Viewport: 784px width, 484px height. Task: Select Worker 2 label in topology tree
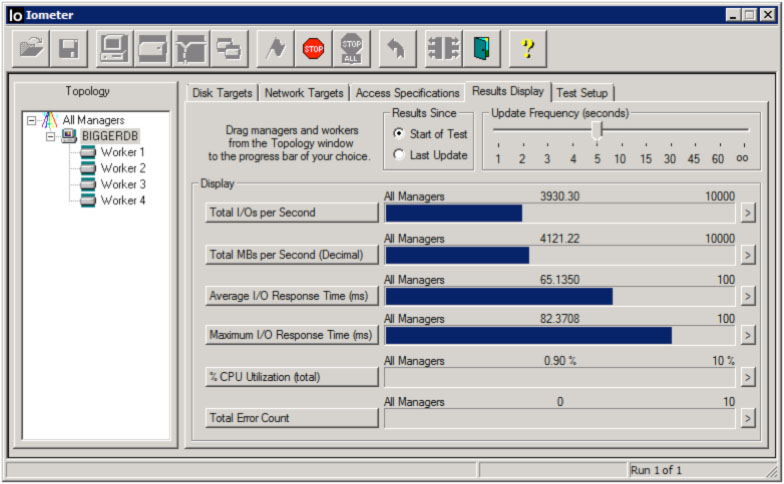click(x=123, y=168)
